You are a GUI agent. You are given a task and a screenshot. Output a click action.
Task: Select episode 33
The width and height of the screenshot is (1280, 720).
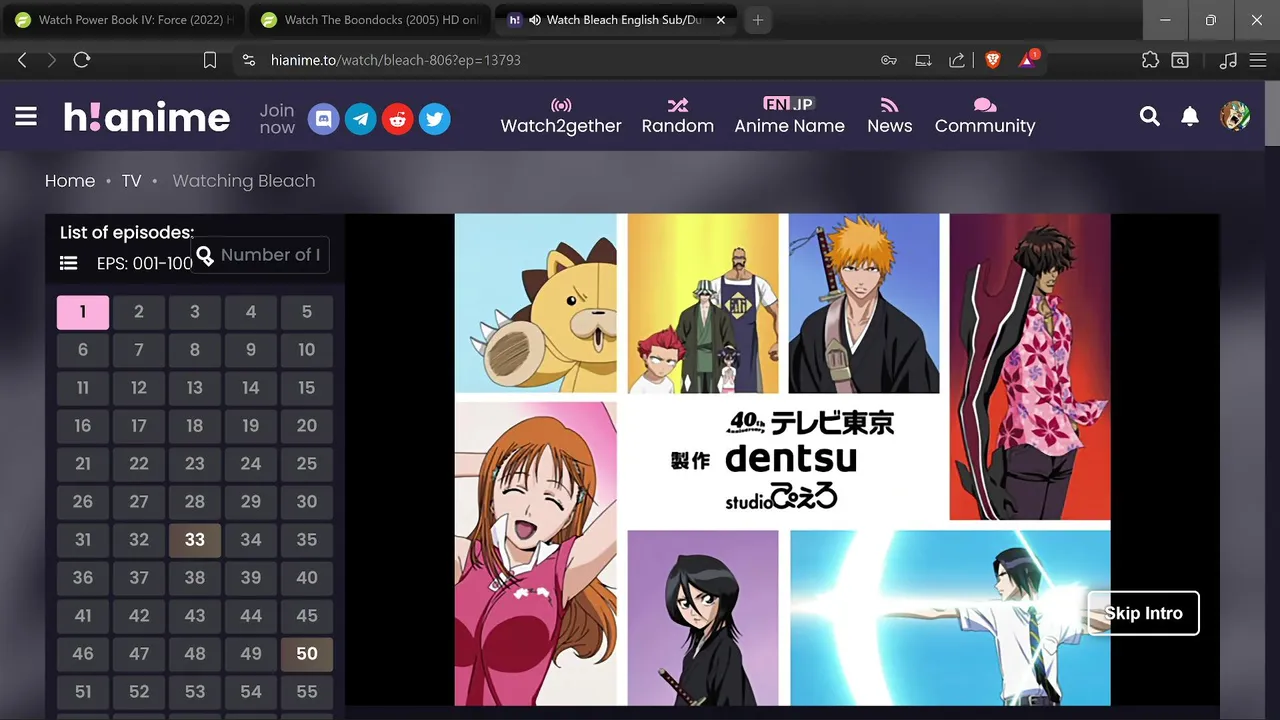[195, 540]
